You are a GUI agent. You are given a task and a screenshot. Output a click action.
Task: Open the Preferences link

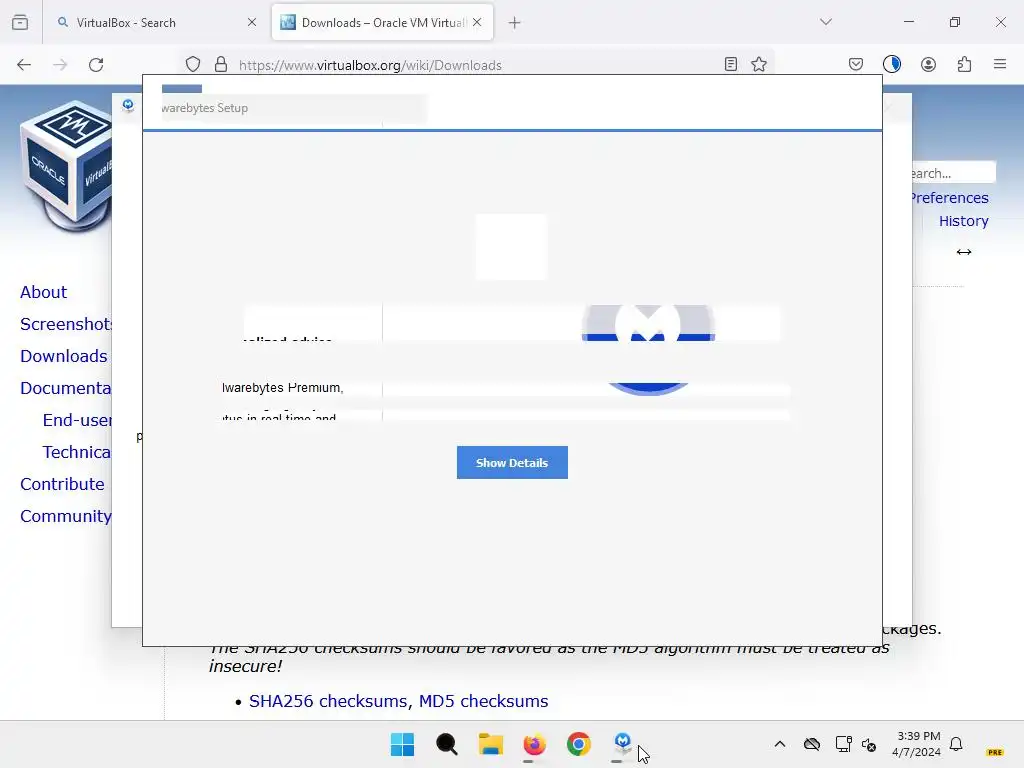coord(950,198)
